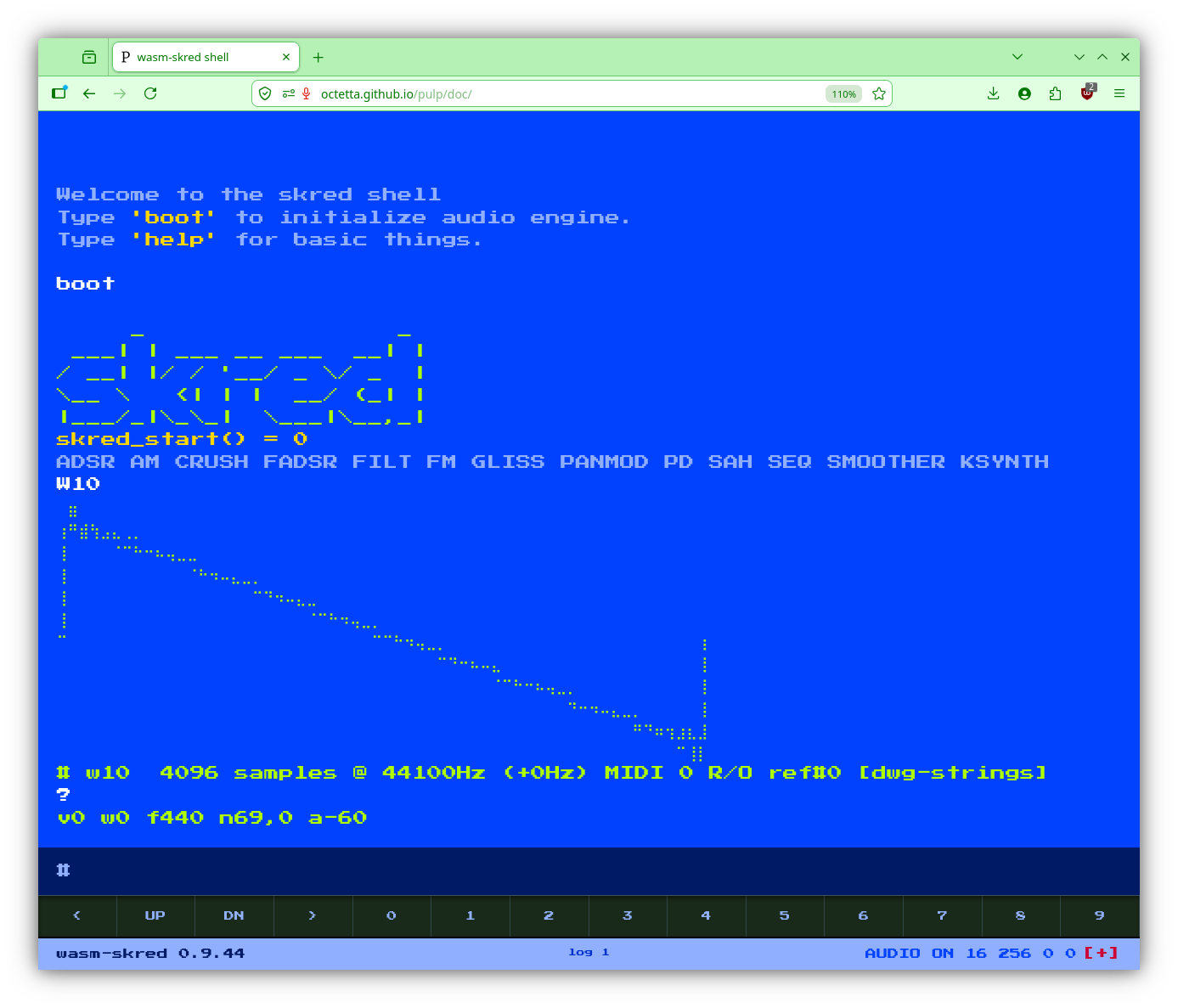Image resolution: width=1178 pixels, height=1008 pixels.
Task: Reset the 110% zoom level badge
Action: pos(843,94)
